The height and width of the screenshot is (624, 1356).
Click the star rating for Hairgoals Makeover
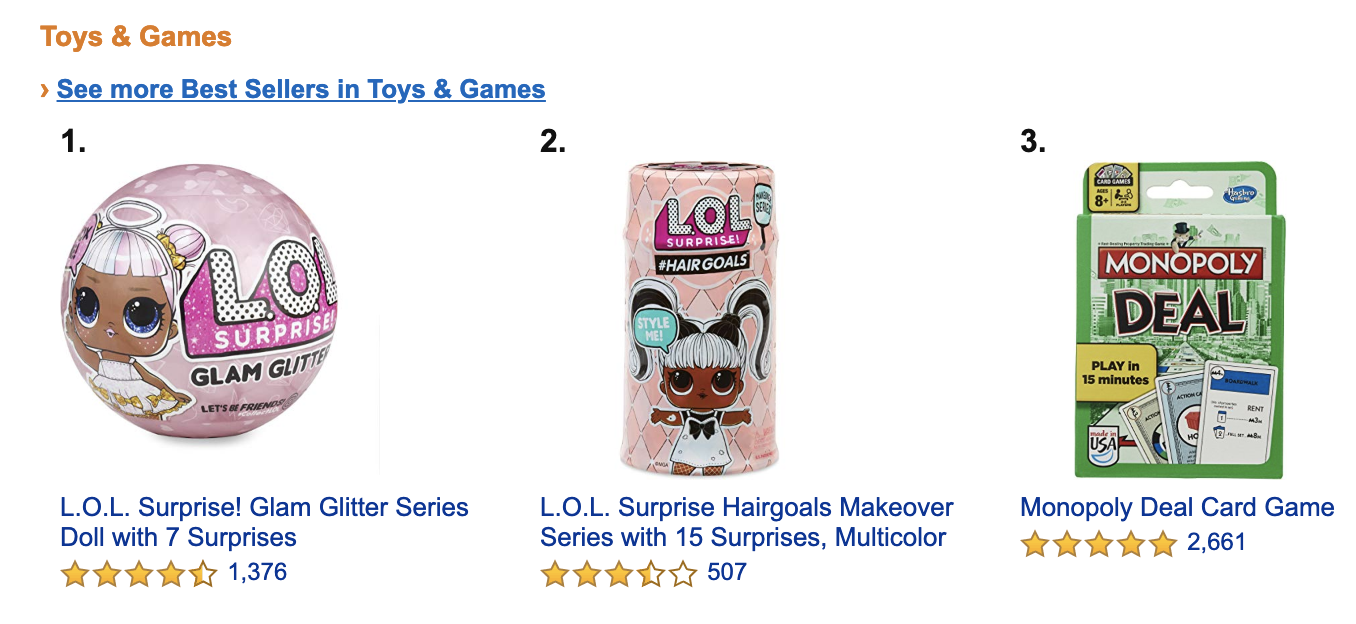pos(618,574)
